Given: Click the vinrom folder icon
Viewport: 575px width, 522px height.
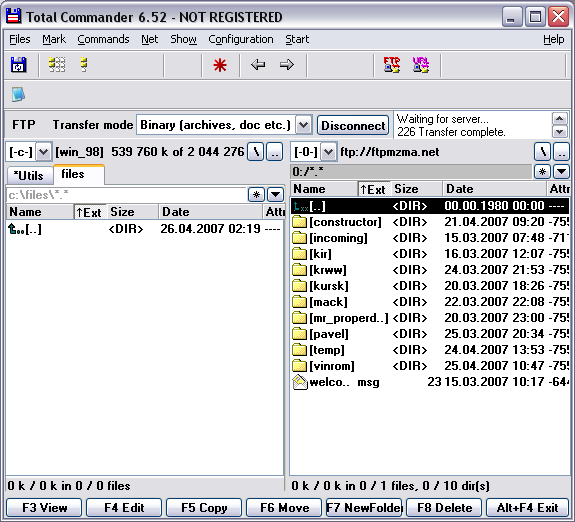Looking at the screenshot, I should (300, 366).
